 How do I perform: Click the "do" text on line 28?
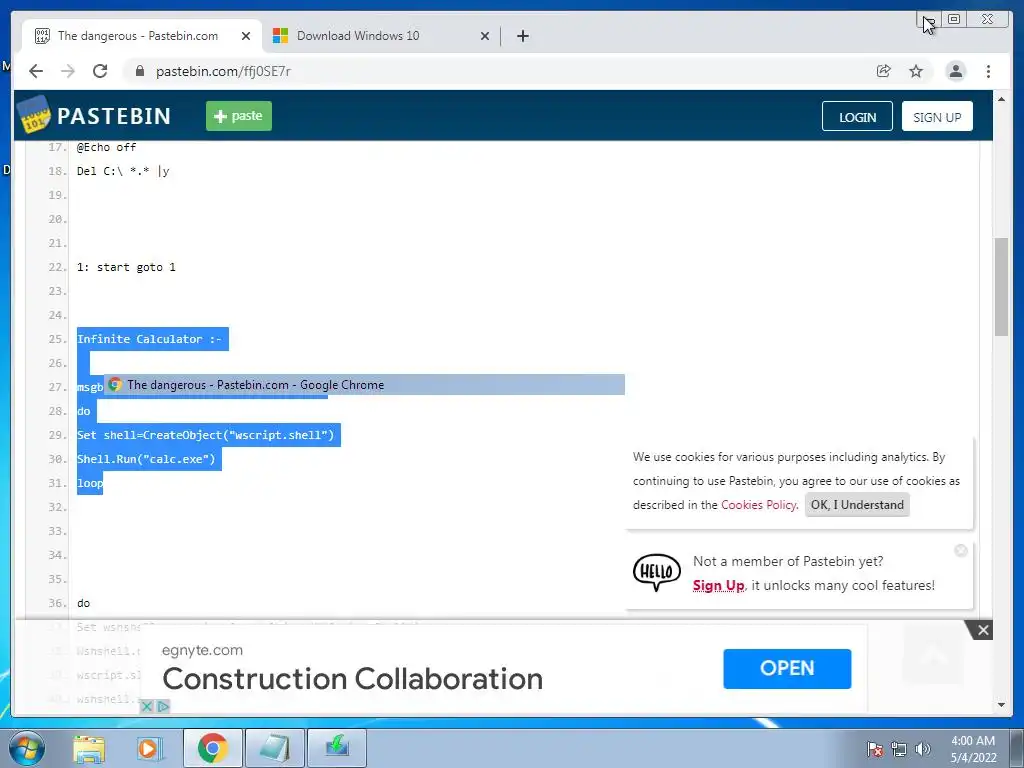[x=84, y=411]
